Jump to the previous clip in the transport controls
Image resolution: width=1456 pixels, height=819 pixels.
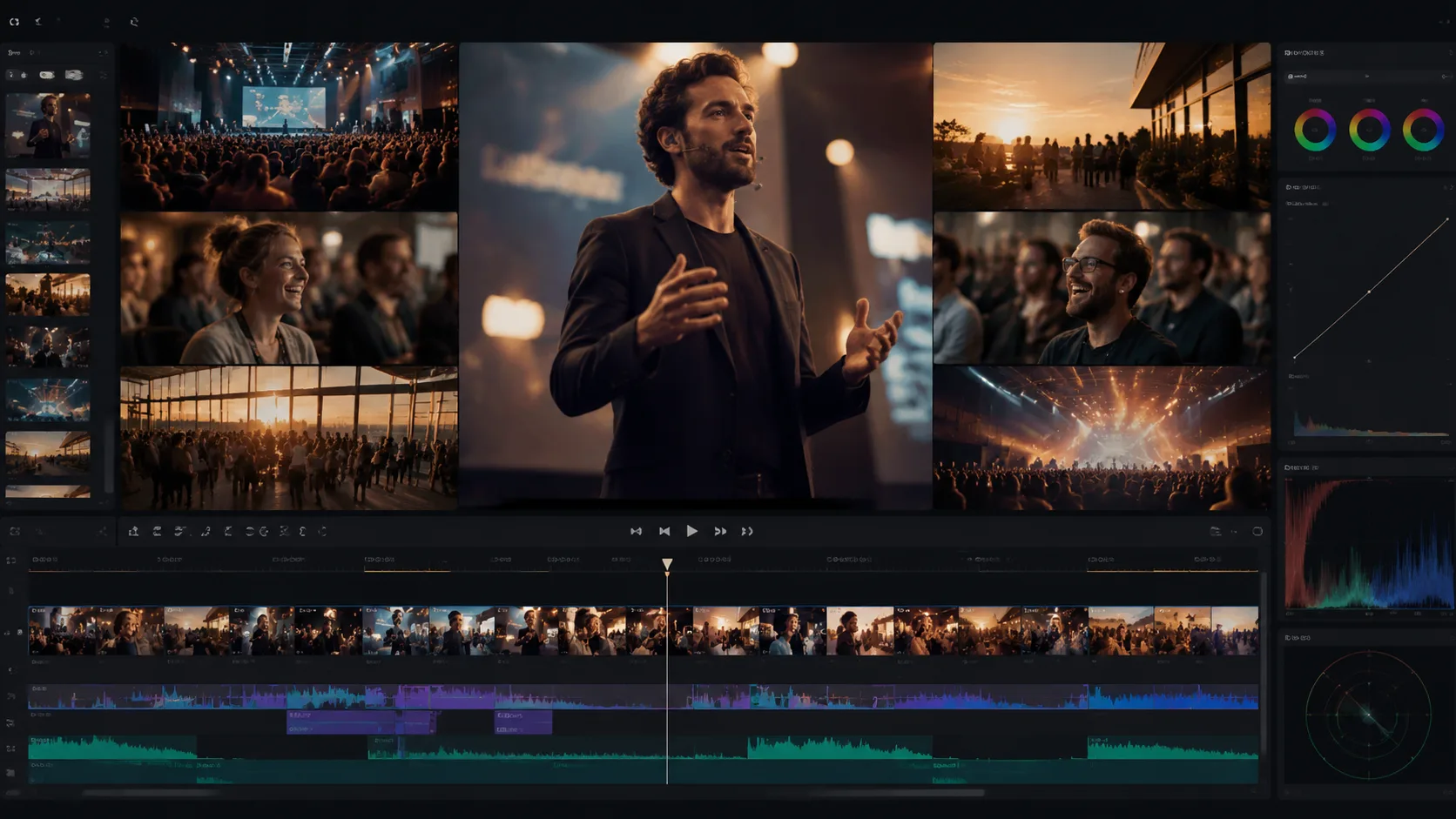click(x=636, y=531)
